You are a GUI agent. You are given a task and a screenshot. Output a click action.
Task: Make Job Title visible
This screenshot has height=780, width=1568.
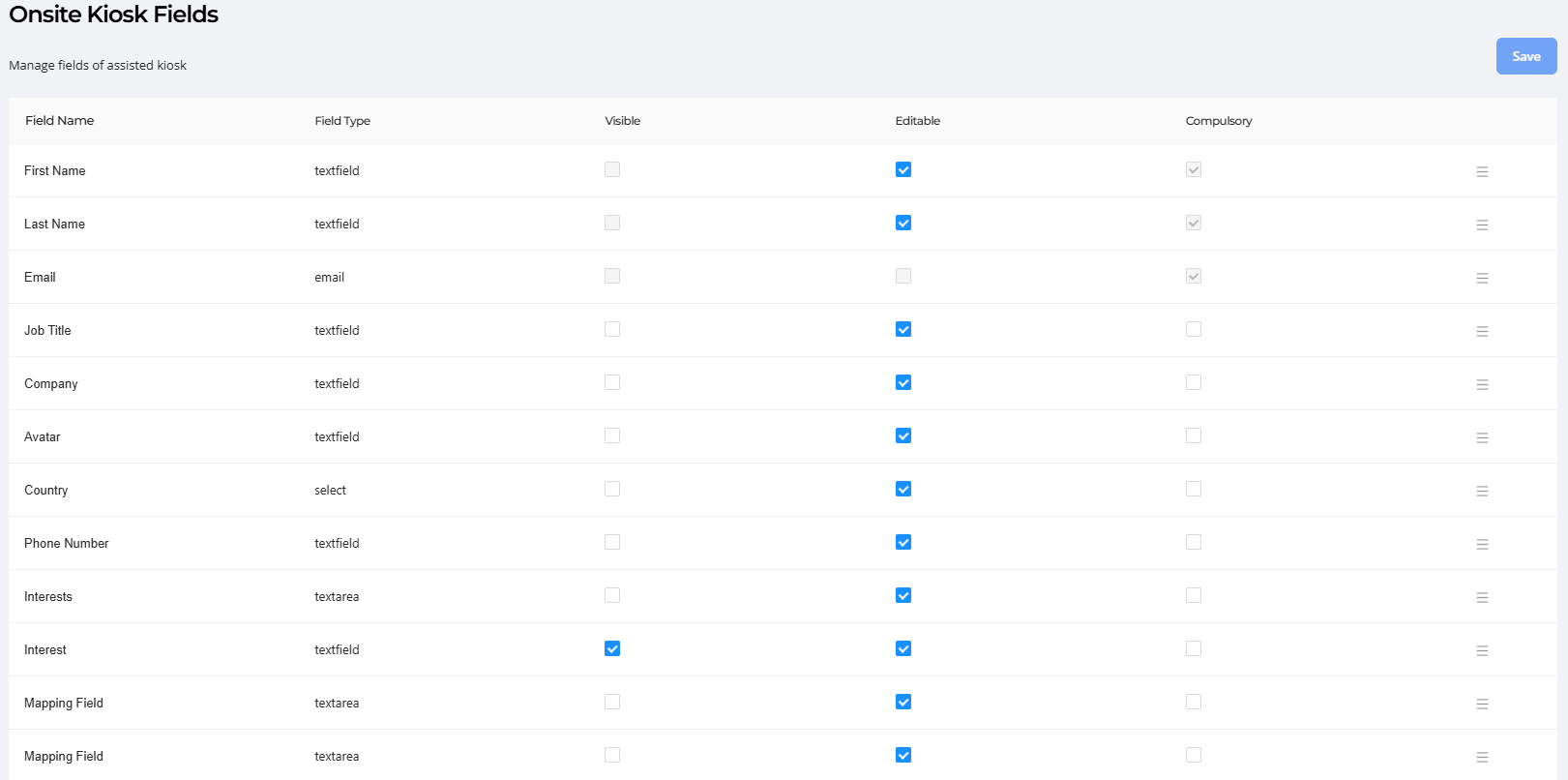[612, 329]
